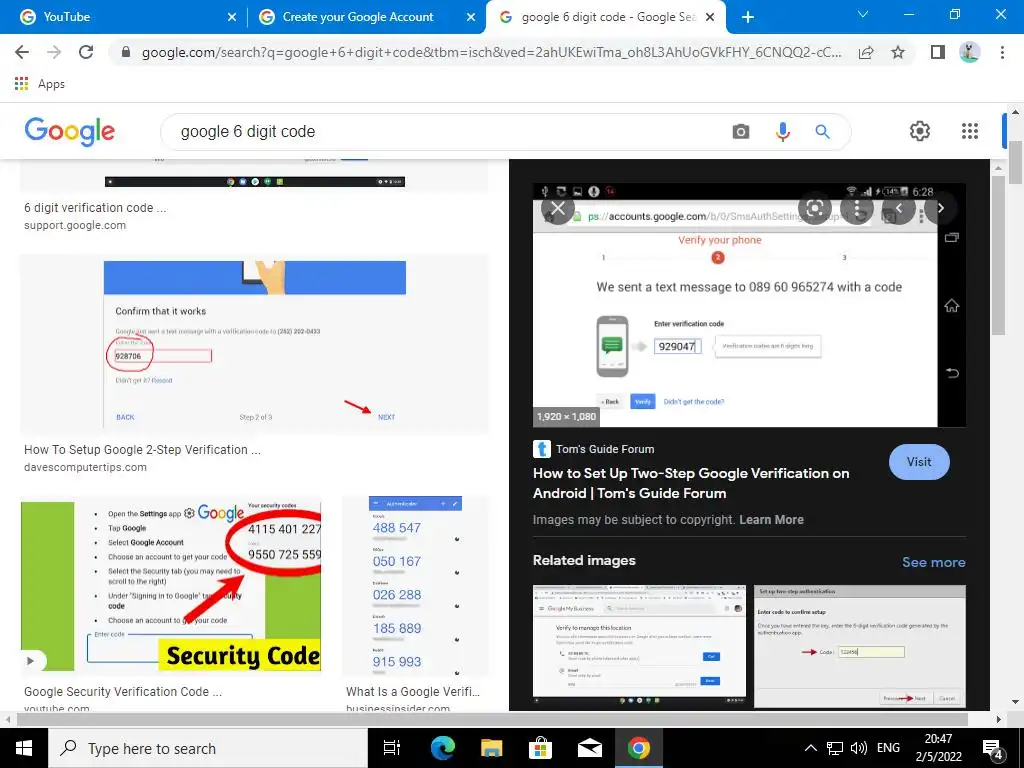Open the Google apps grid

coord(970,131)
